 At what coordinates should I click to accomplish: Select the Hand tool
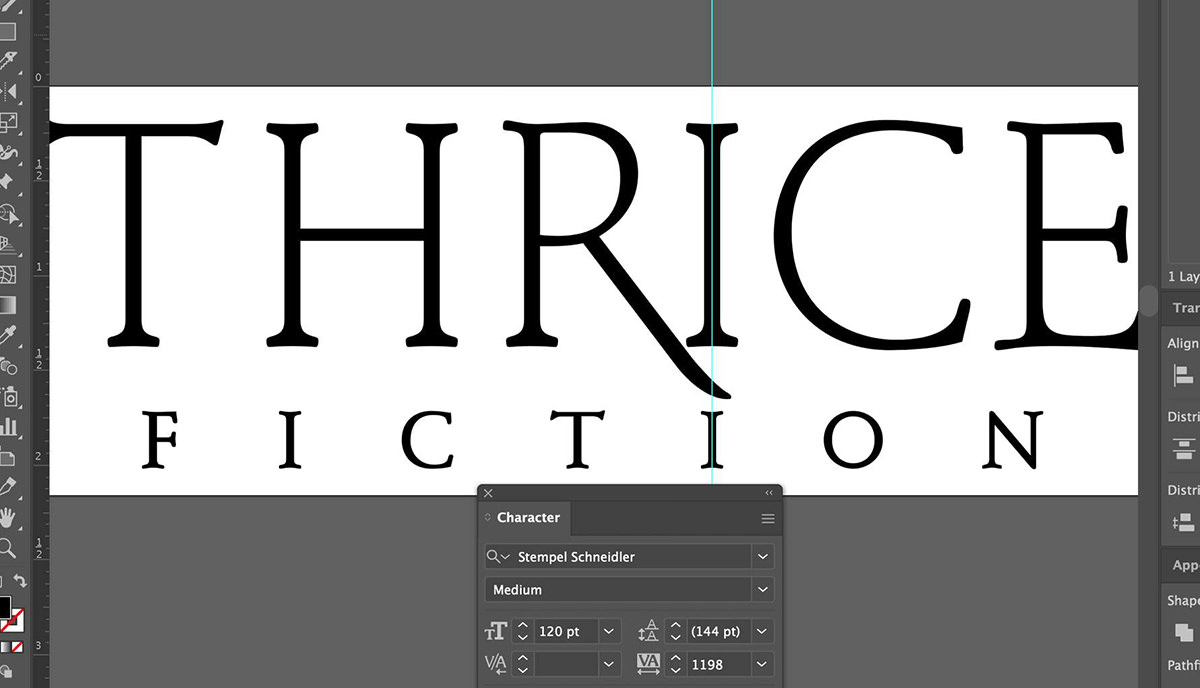click(8, 517)
